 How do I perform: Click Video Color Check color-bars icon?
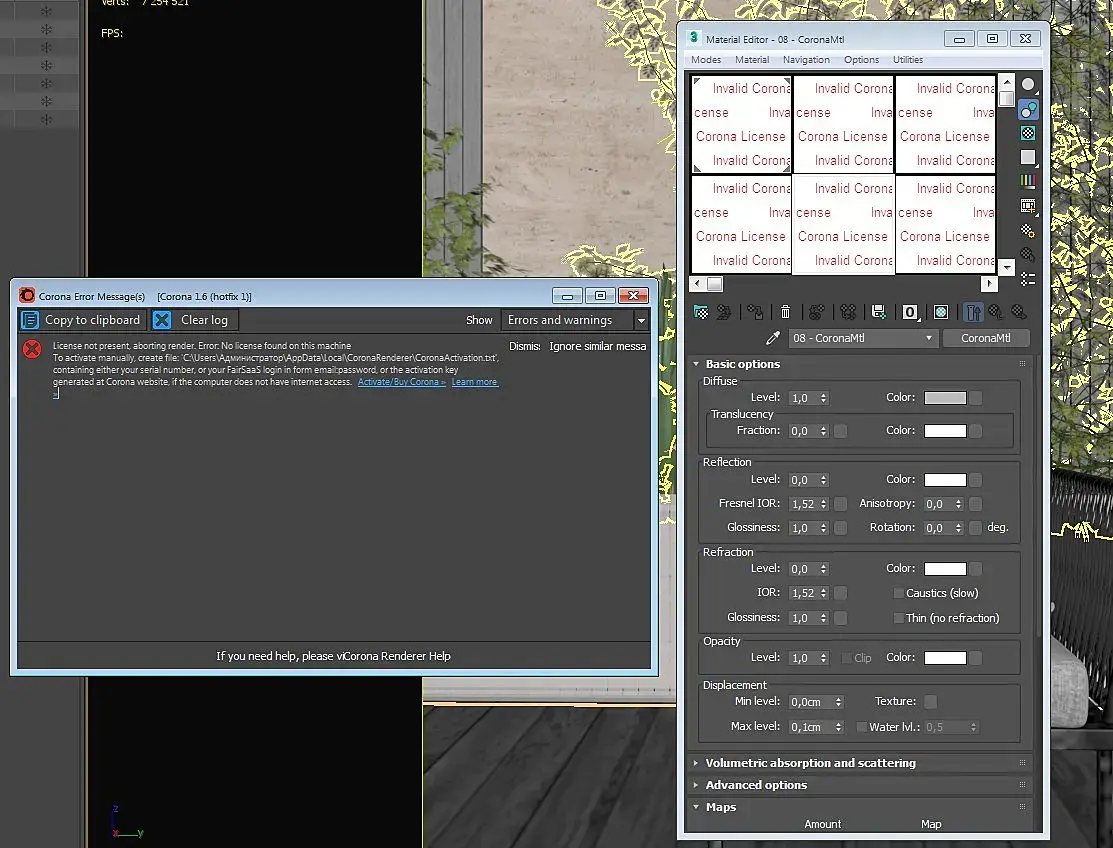point(1028,181)
